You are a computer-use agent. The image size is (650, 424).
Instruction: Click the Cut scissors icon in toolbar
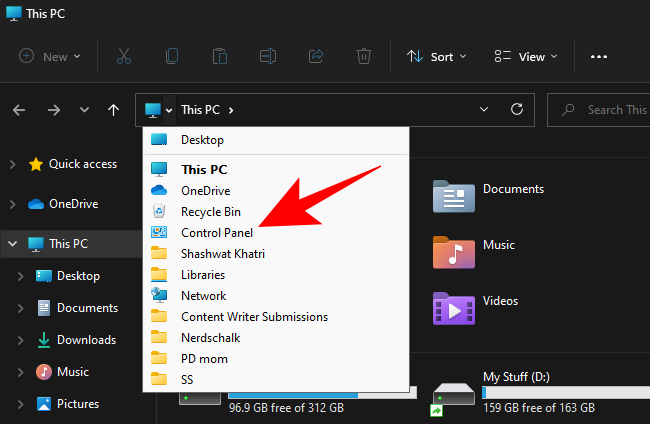126,57
